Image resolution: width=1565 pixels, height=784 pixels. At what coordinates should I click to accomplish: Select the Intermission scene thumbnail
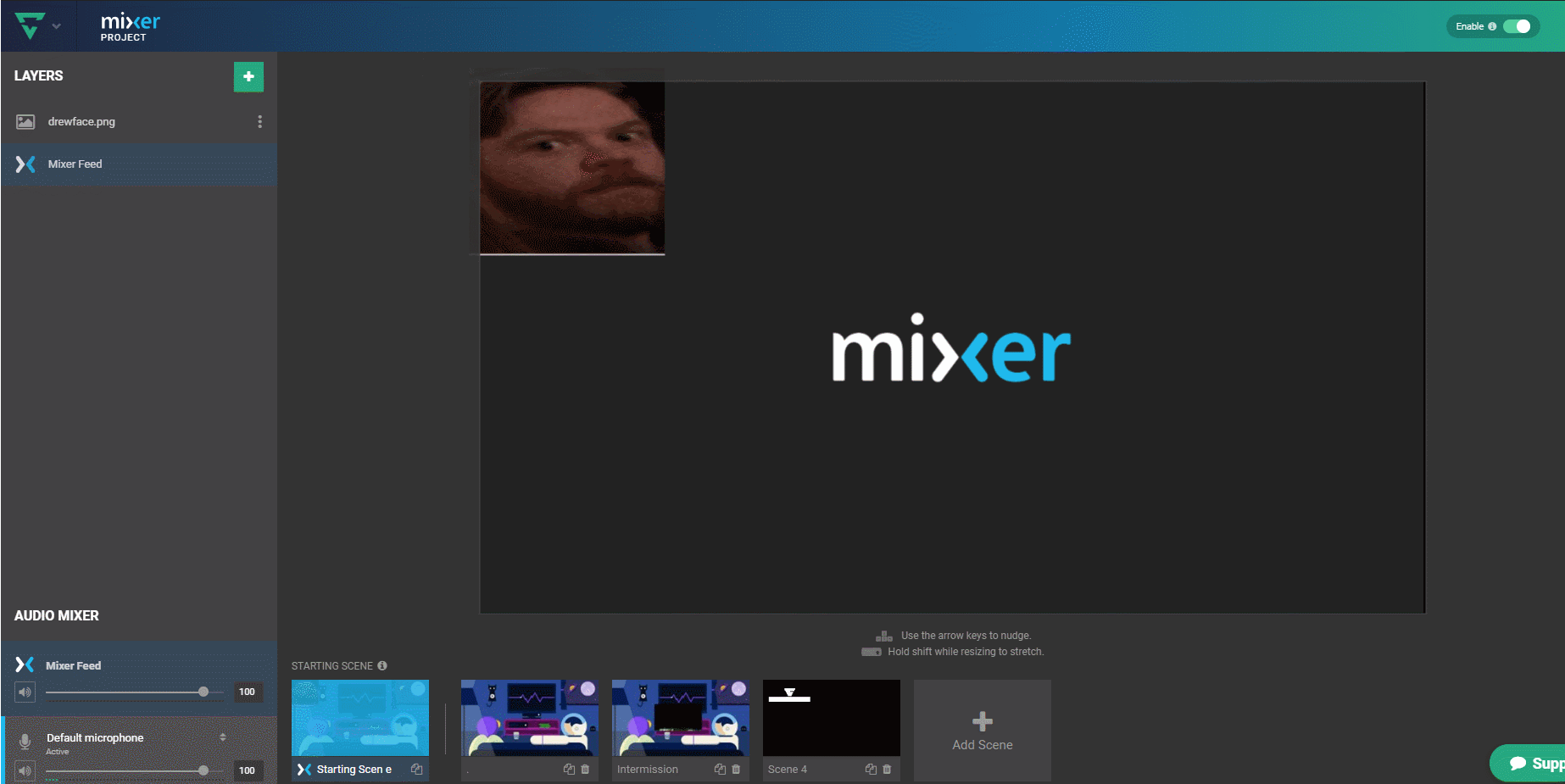(681, 718)
